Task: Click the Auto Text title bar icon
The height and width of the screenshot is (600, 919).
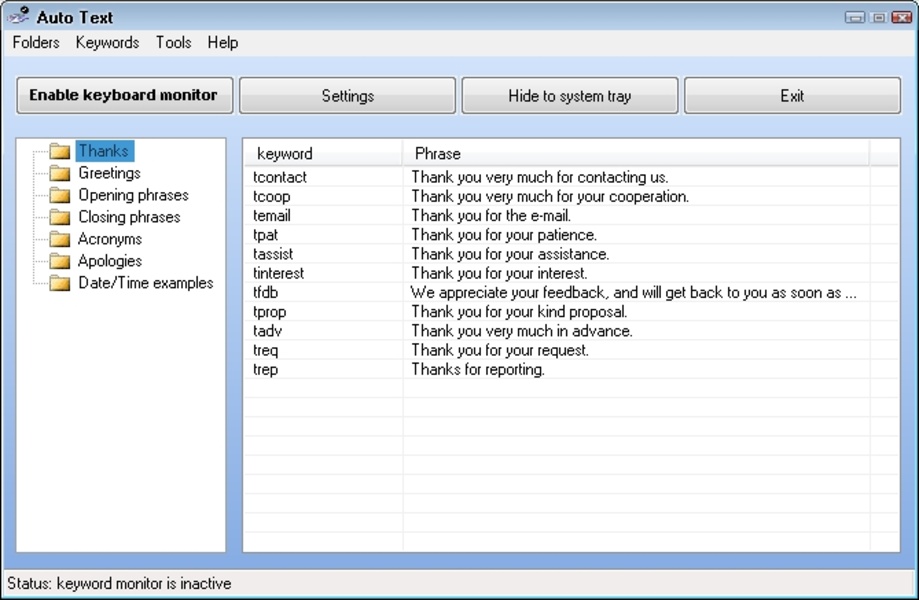Action: click(x=18, y=16)
